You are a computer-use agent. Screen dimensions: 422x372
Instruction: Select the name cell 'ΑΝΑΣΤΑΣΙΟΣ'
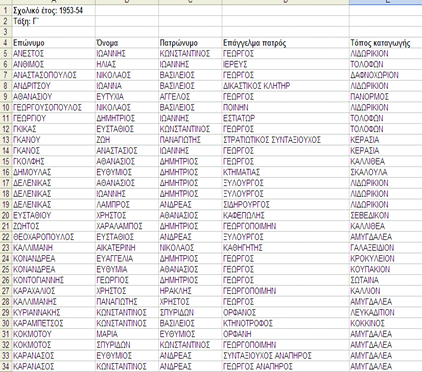pos(127,151)
